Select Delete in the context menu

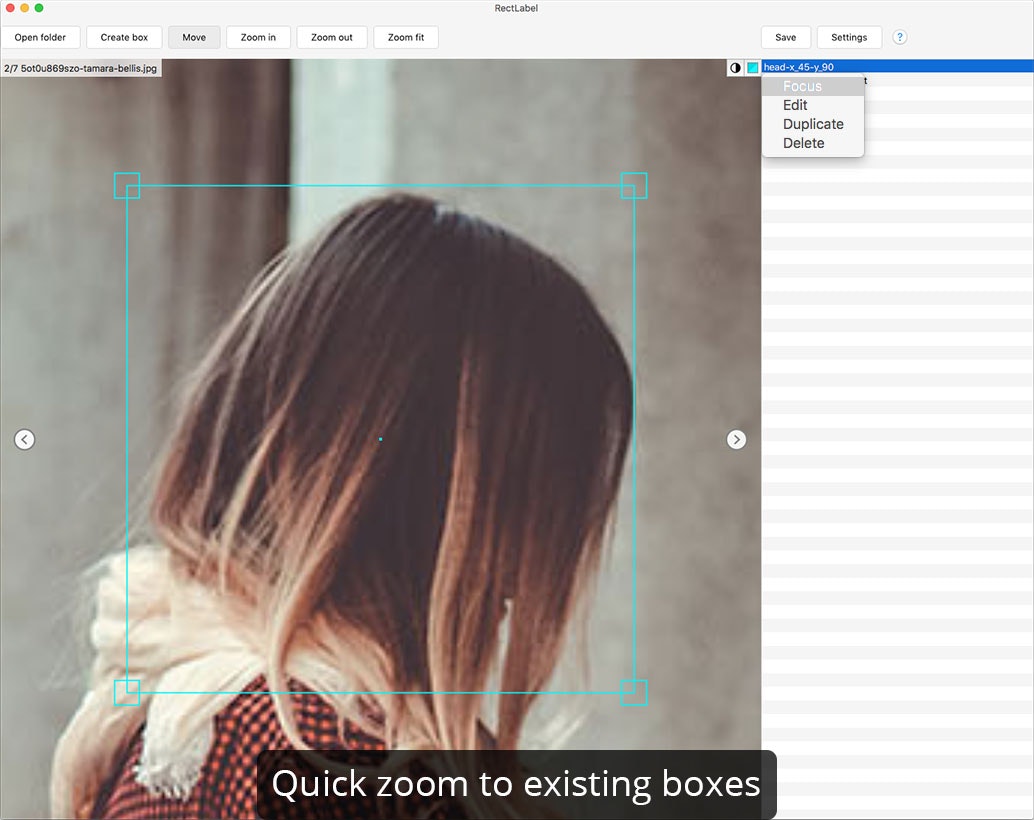(x=803, y=143)
